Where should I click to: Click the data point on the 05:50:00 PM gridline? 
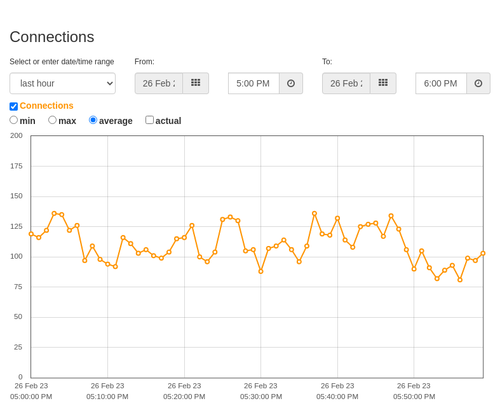pyautogui.click(x=414, y=269)
